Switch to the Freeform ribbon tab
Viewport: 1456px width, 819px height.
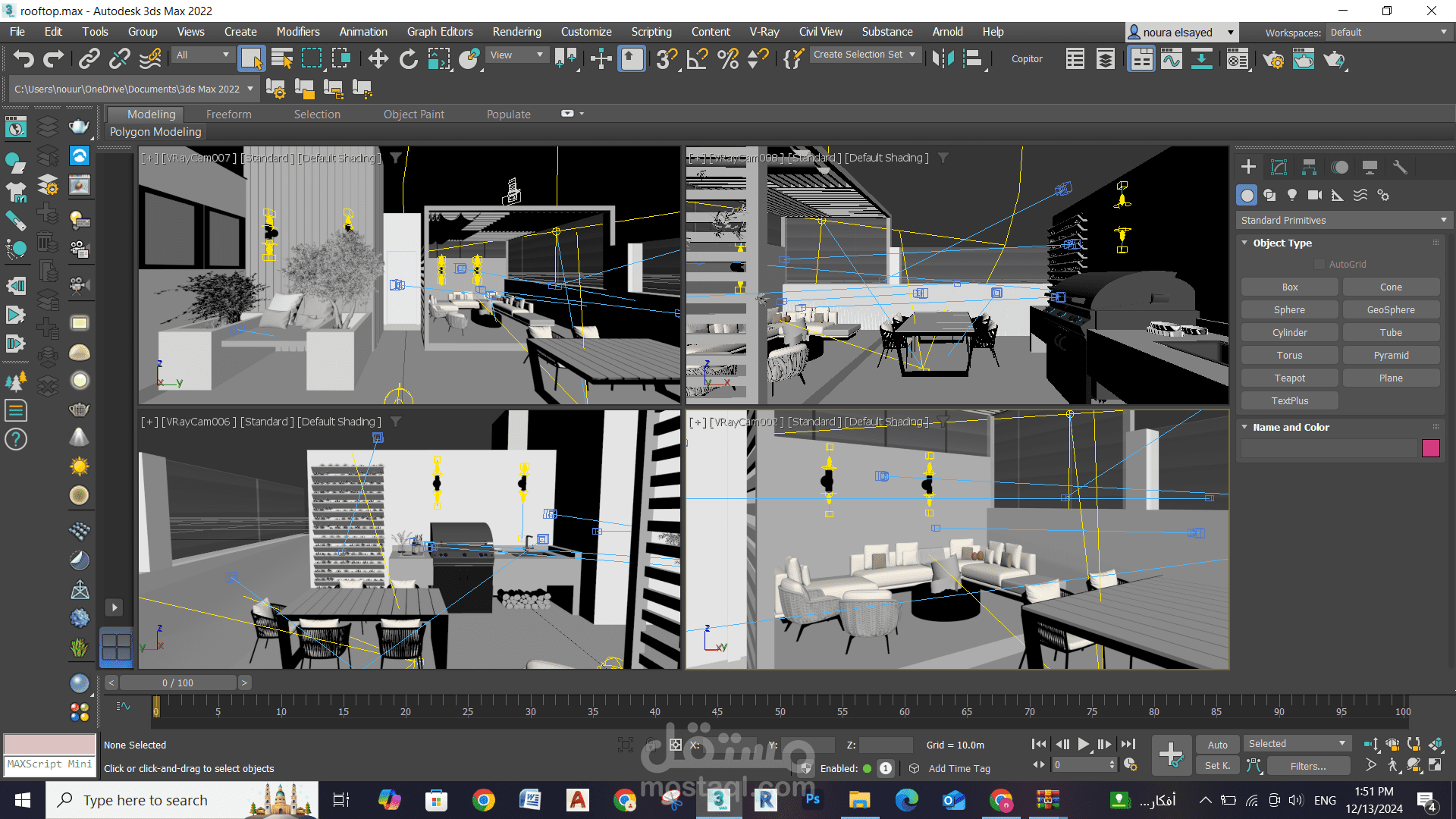coord(228,115)
